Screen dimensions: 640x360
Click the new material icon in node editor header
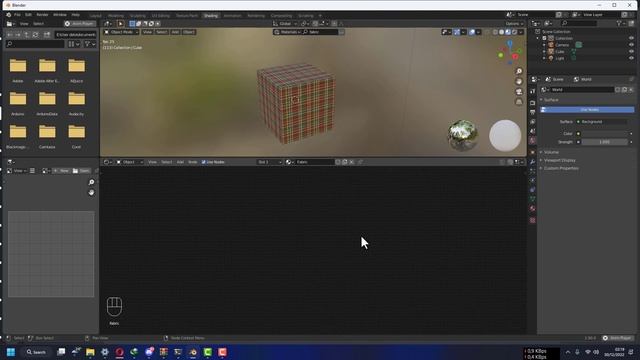click(344, 162)
